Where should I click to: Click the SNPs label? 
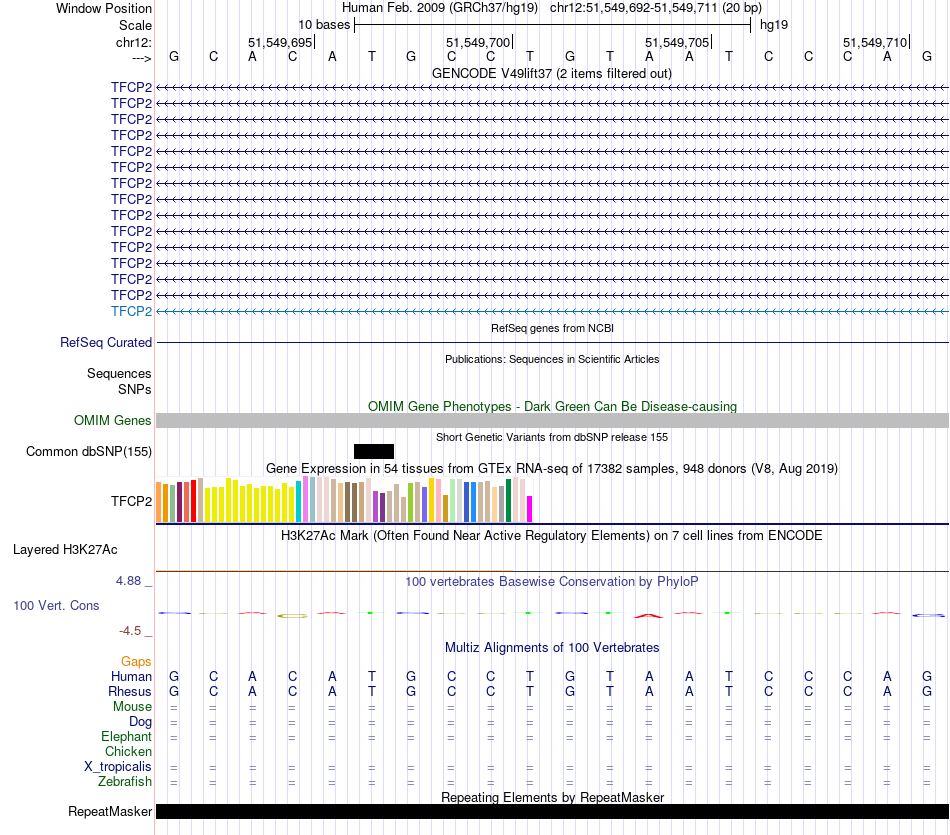[x=135, y=390]
